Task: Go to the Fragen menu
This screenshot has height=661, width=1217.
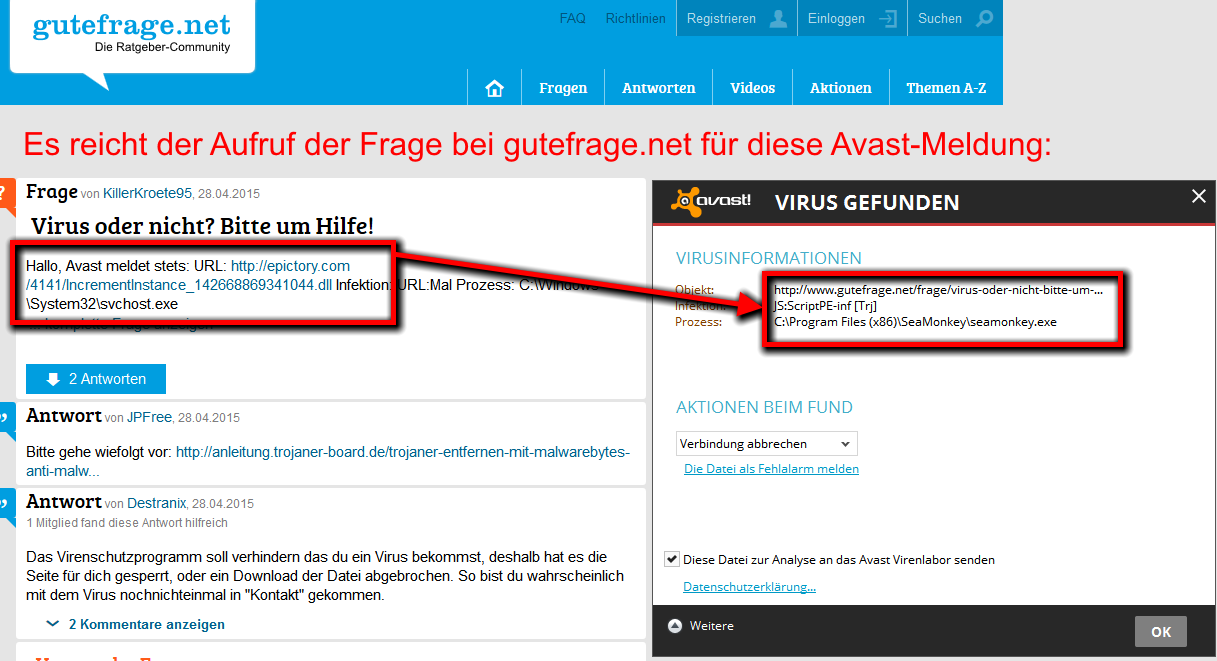Action: pyautogui.click(x=563, y=88)
